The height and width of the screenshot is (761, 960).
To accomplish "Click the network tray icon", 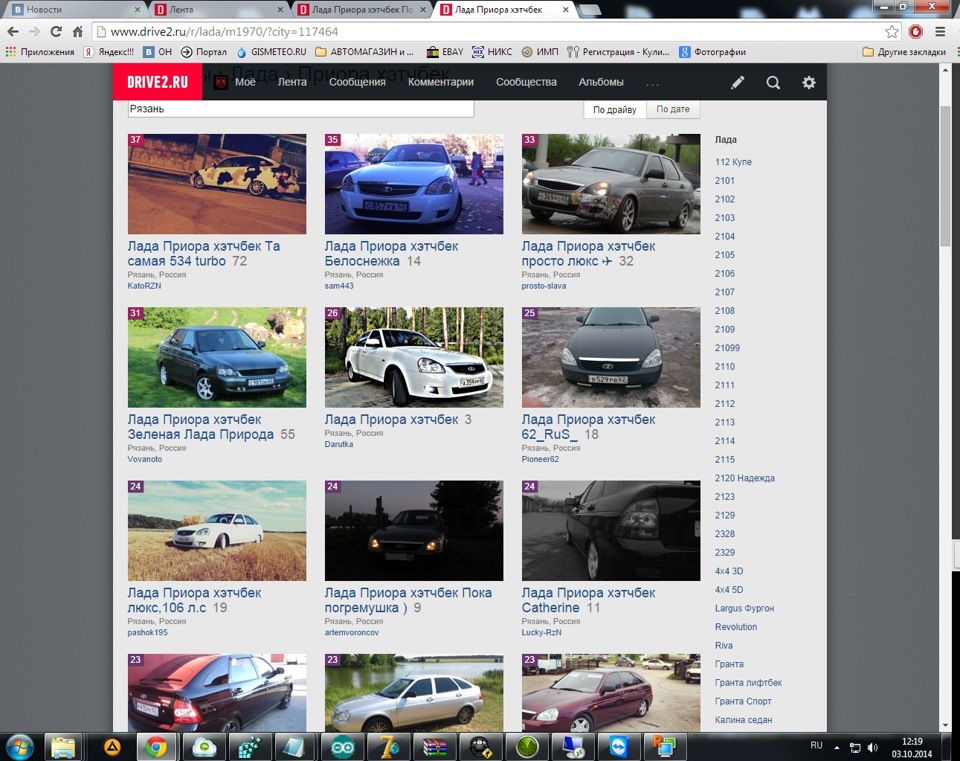I will [x=855, y=748].
